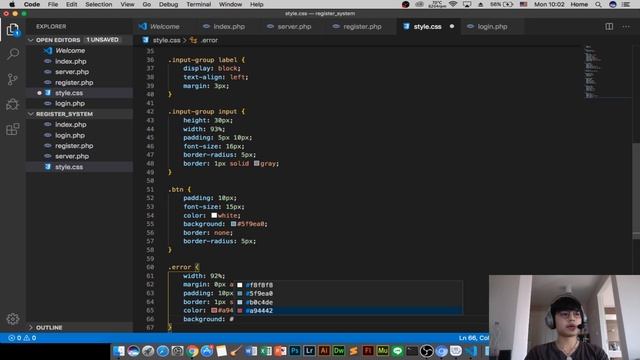Launch Photoshop from the dock

(x=295, y=351)
